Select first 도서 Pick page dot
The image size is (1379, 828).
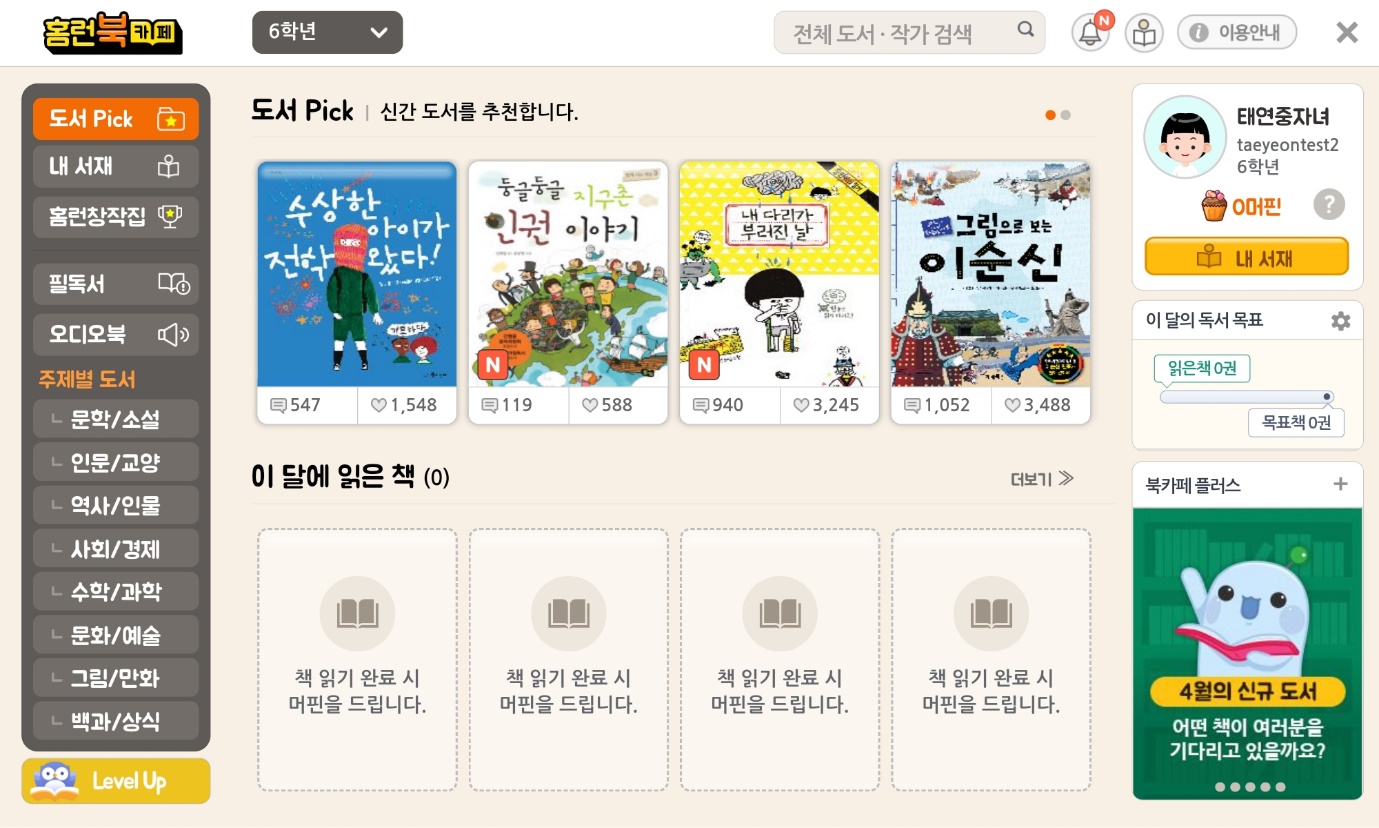point(1050,115)
